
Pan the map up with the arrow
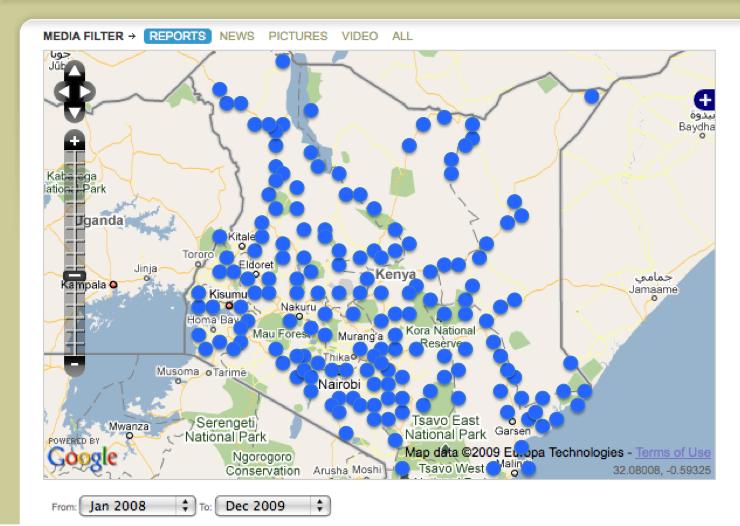click(75, 72)
